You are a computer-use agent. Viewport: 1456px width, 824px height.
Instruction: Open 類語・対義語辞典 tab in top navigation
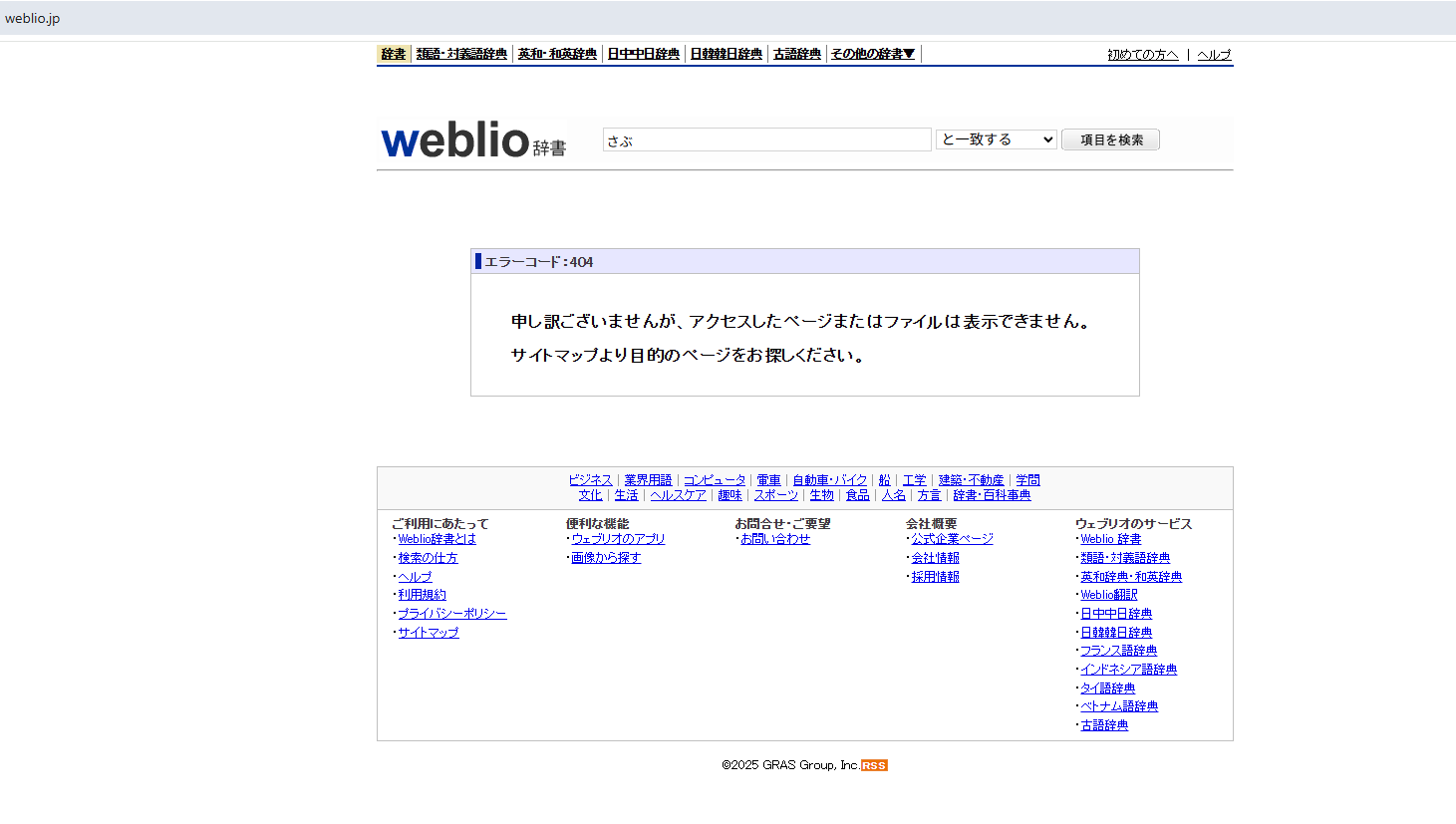[461, 54]
